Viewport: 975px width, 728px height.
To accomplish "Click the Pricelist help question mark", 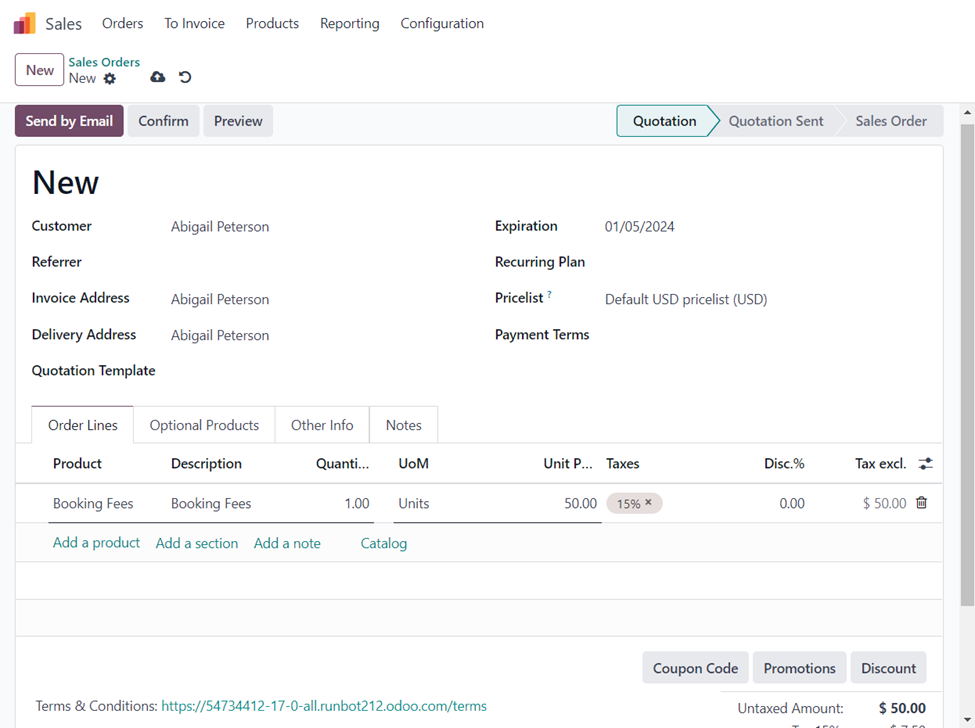I will pyautogui.click(x=549, y=295).
